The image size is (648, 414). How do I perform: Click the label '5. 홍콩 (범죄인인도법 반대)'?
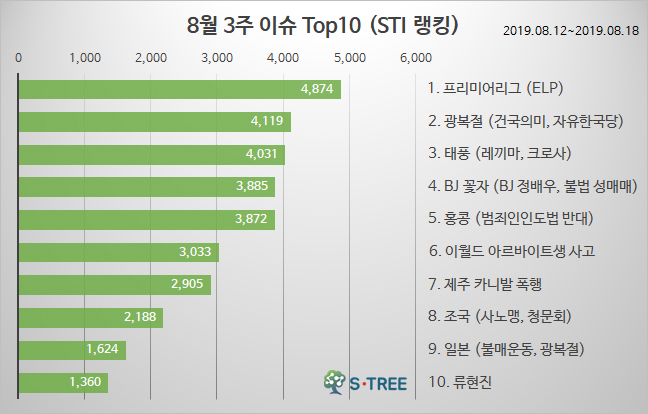point(511,219)
